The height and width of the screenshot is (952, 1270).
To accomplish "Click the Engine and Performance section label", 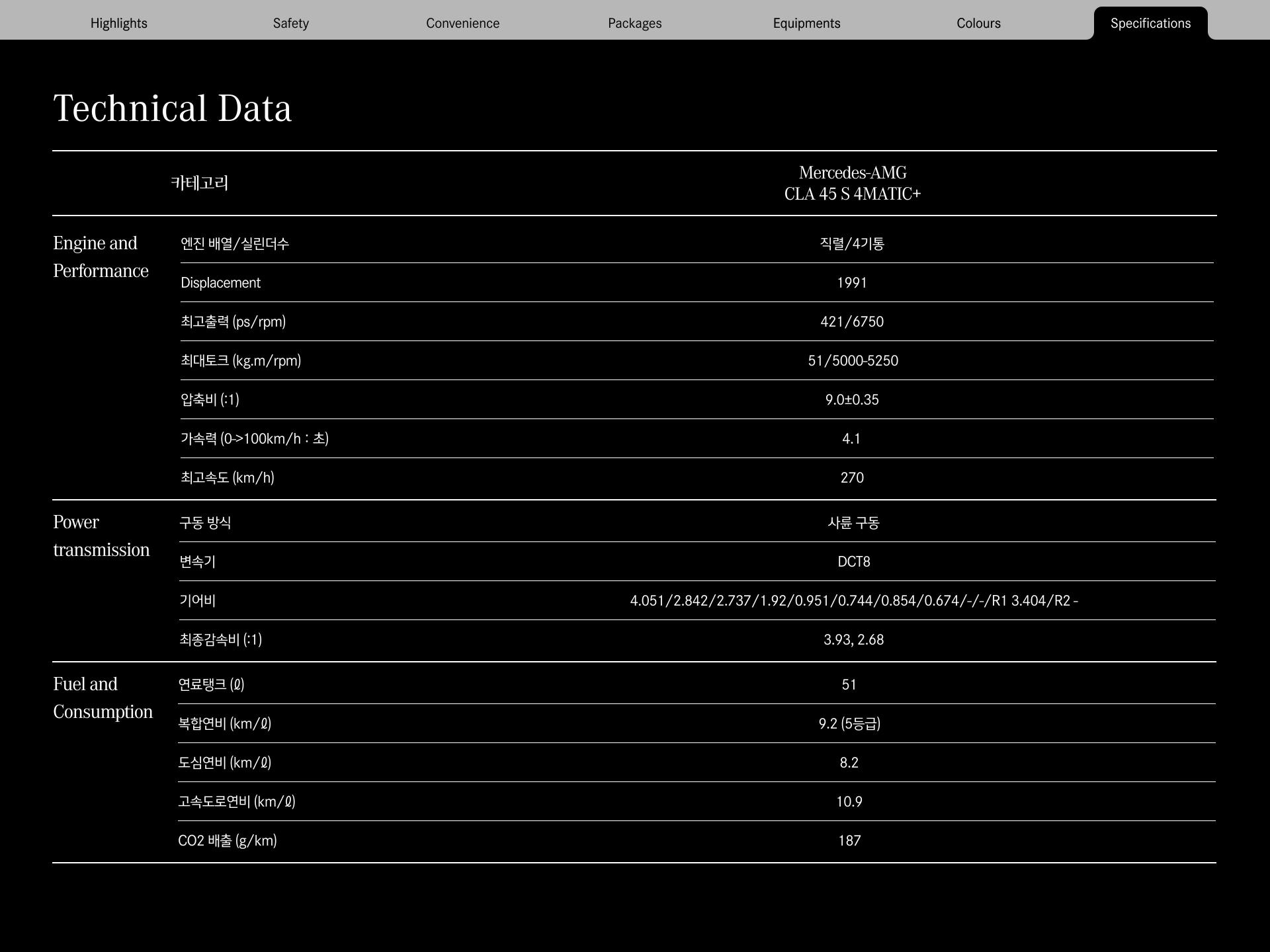I will [101, 257].
